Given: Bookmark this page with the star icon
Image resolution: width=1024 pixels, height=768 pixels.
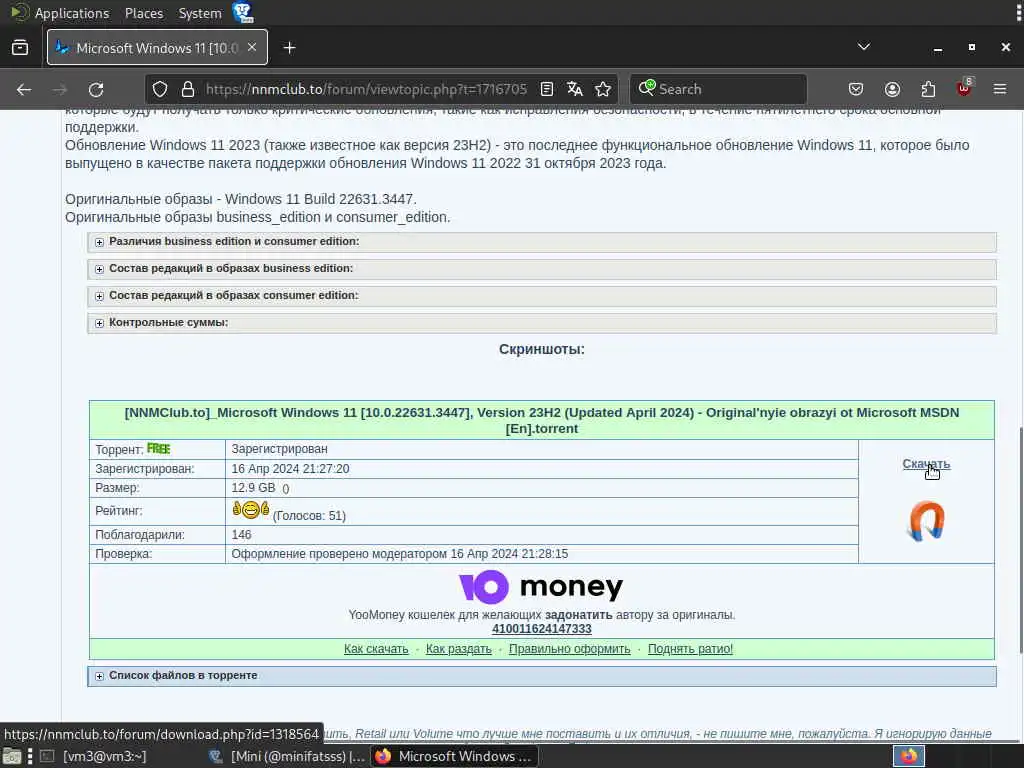Looking at the screenshot, I should [x=603, y=89].
